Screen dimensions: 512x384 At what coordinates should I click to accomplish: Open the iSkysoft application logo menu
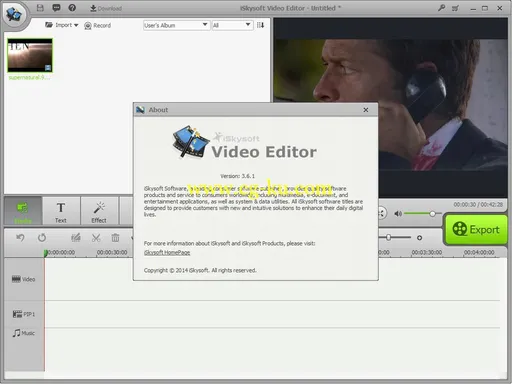point(13,14)
